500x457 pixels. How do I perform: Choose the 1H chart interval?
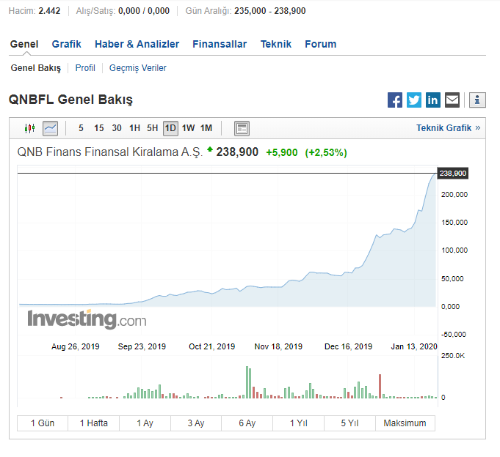[135, 128]
